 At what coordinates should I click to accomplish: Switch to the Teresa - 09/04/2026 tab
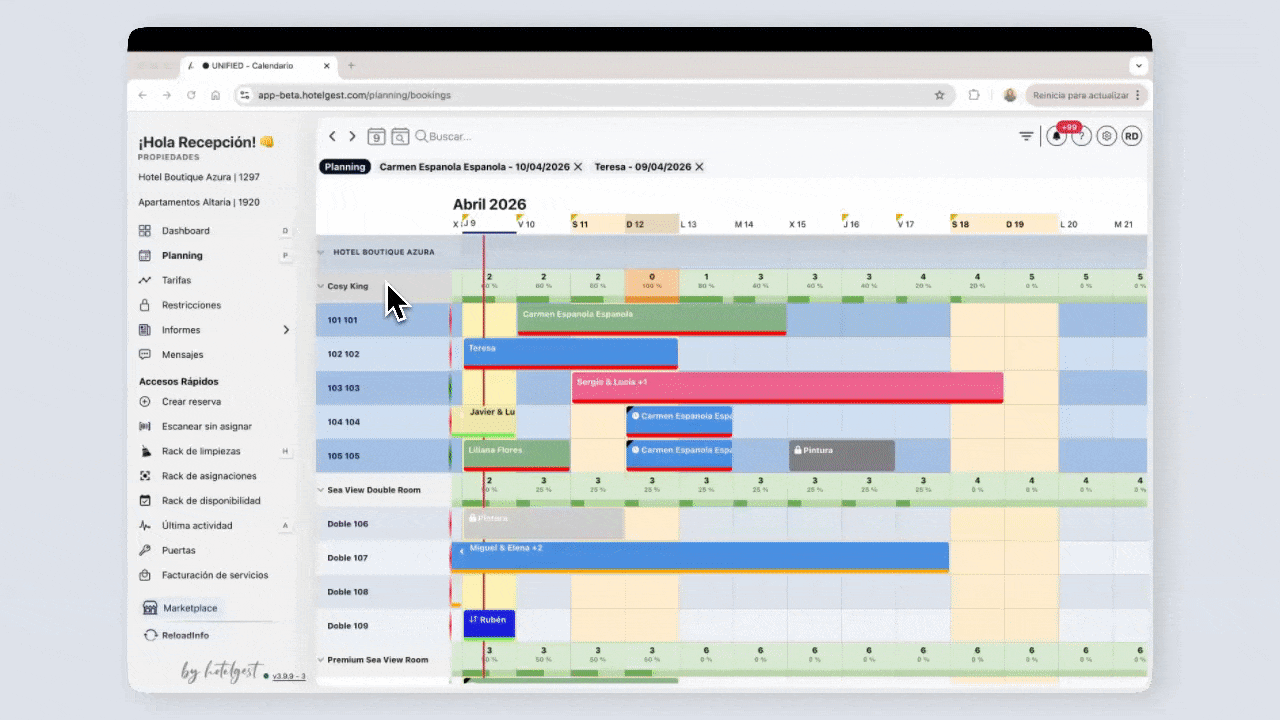(x=642, y=167)
